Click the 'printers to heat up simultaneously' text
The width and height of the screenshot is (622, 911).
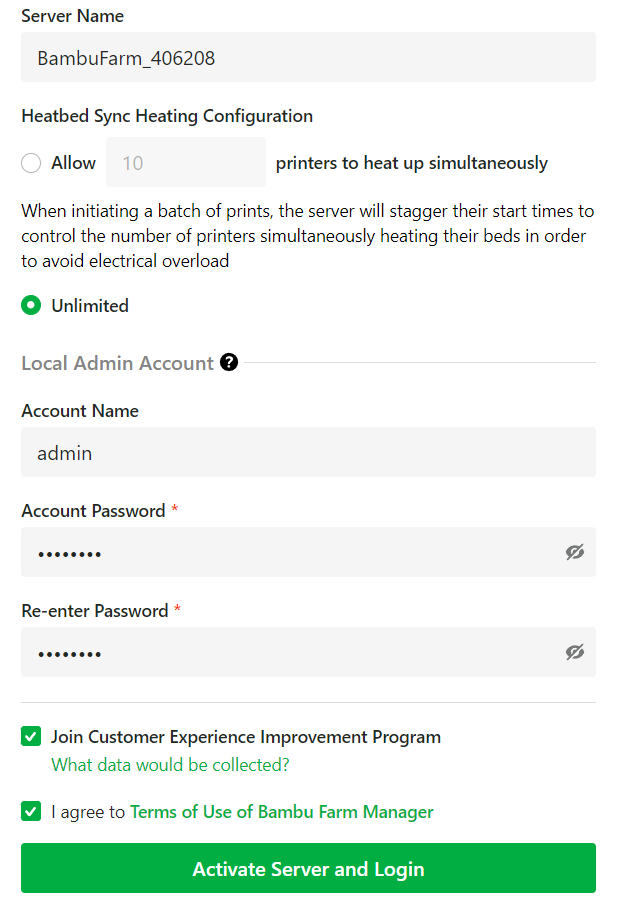(x=411, y=163)
